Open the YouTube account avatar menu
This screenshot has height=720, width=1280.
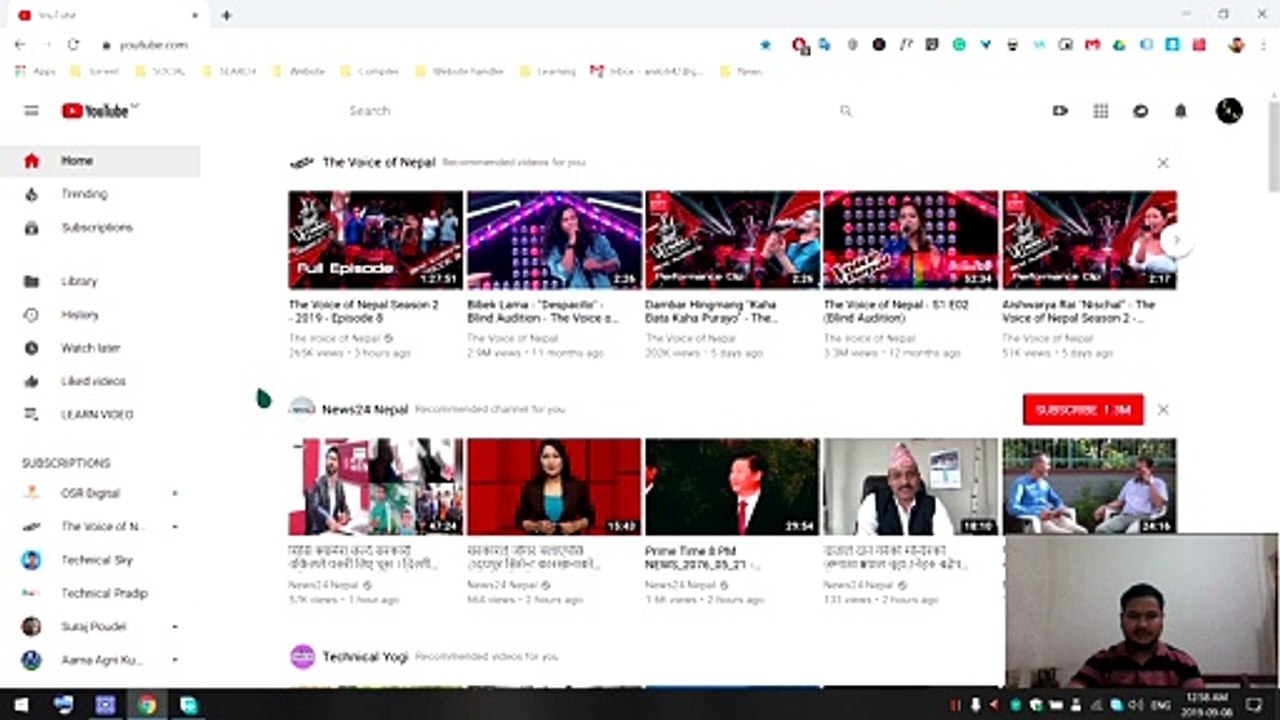[1229, 111]
